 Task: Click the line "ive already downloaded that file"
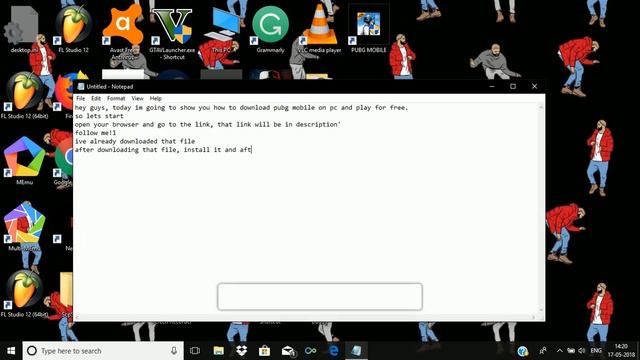[x=135, y=141]
